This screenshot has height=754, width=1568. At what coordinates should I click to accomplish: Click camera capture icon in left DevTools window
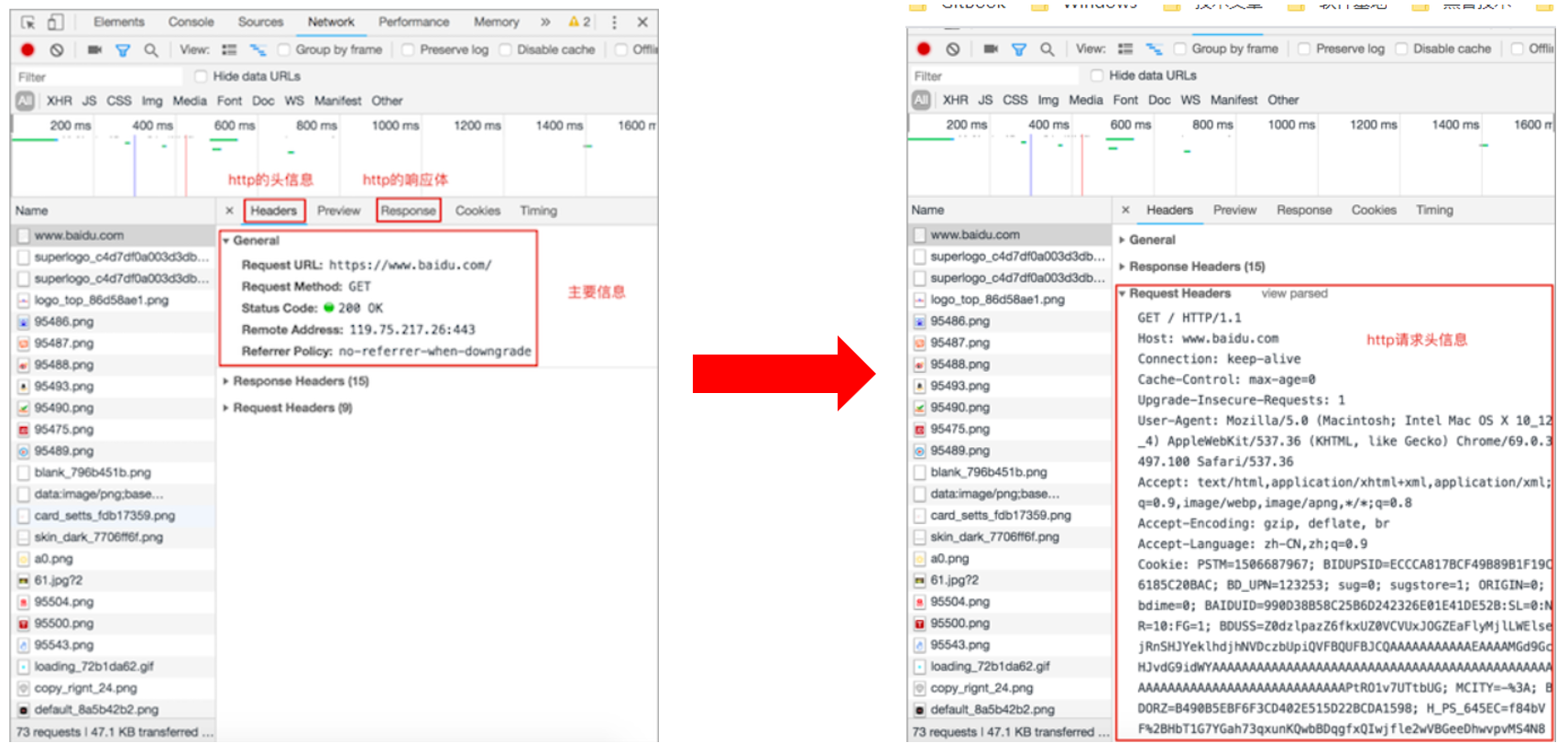[x=94, y=49]
